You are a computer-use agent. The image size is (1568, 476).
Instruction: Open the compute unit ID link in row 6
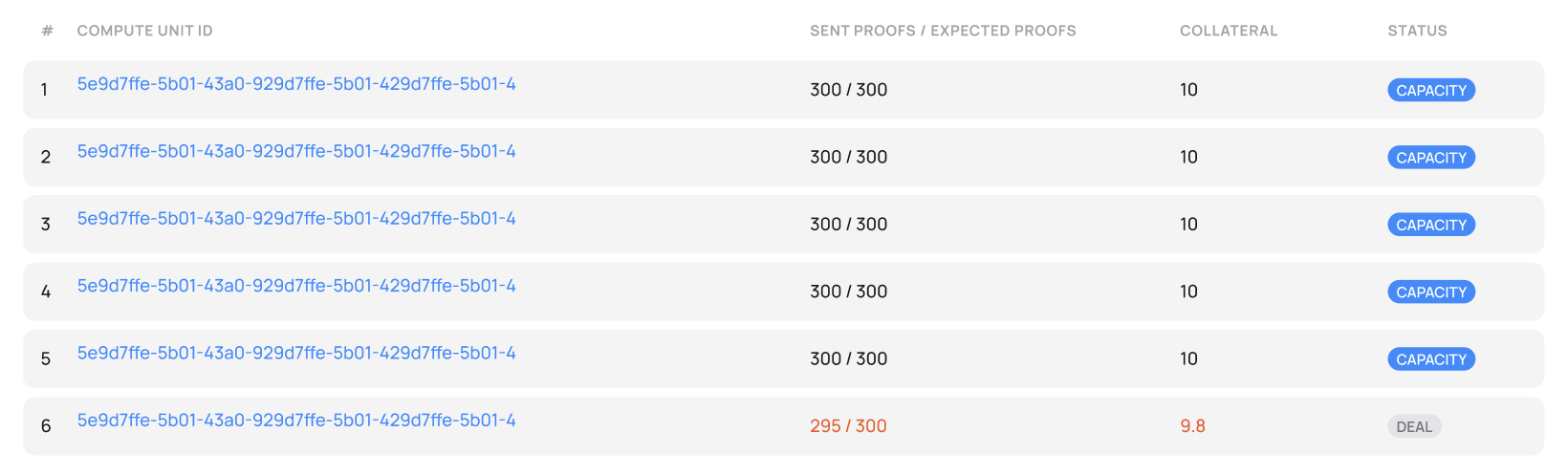coord(296,421)
